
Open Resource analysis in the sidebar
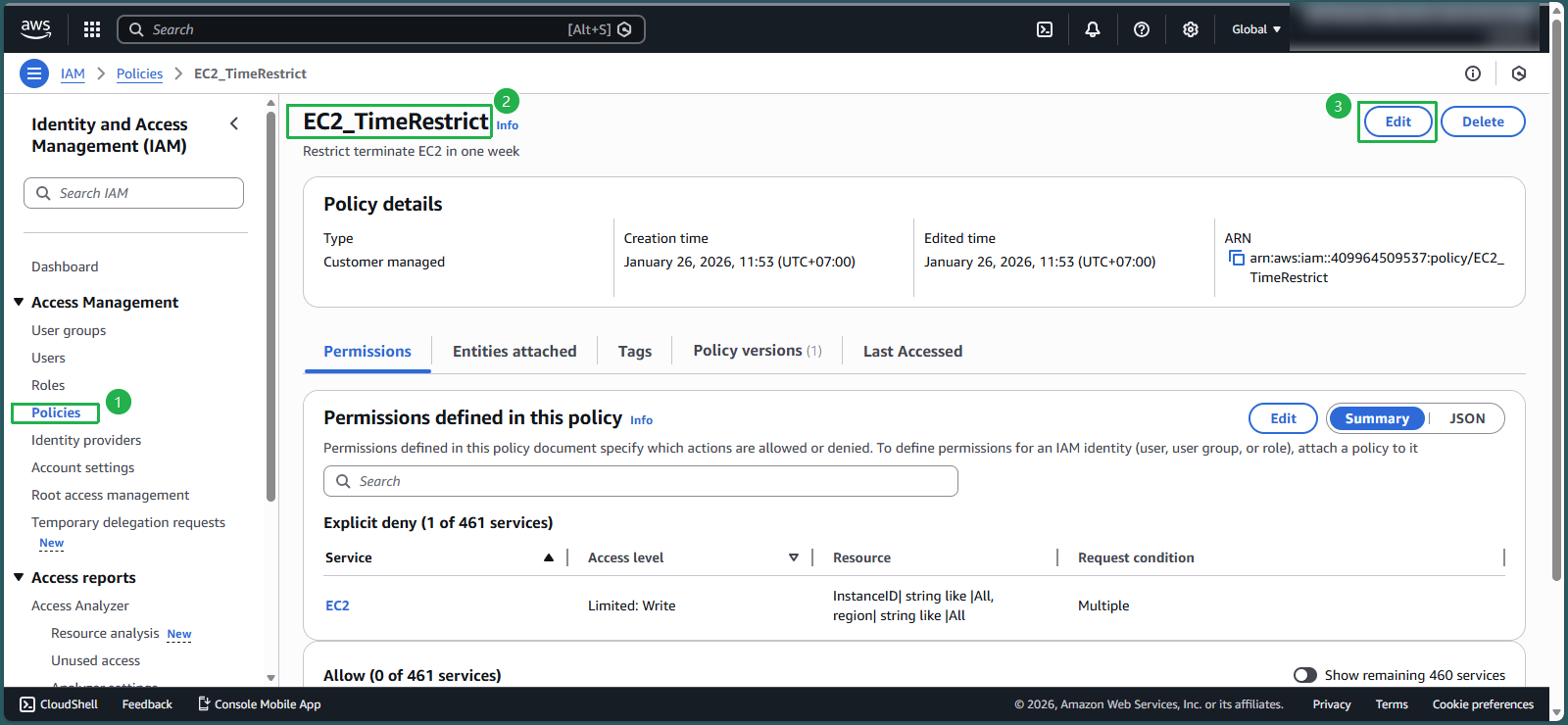[x=105, y=633]
